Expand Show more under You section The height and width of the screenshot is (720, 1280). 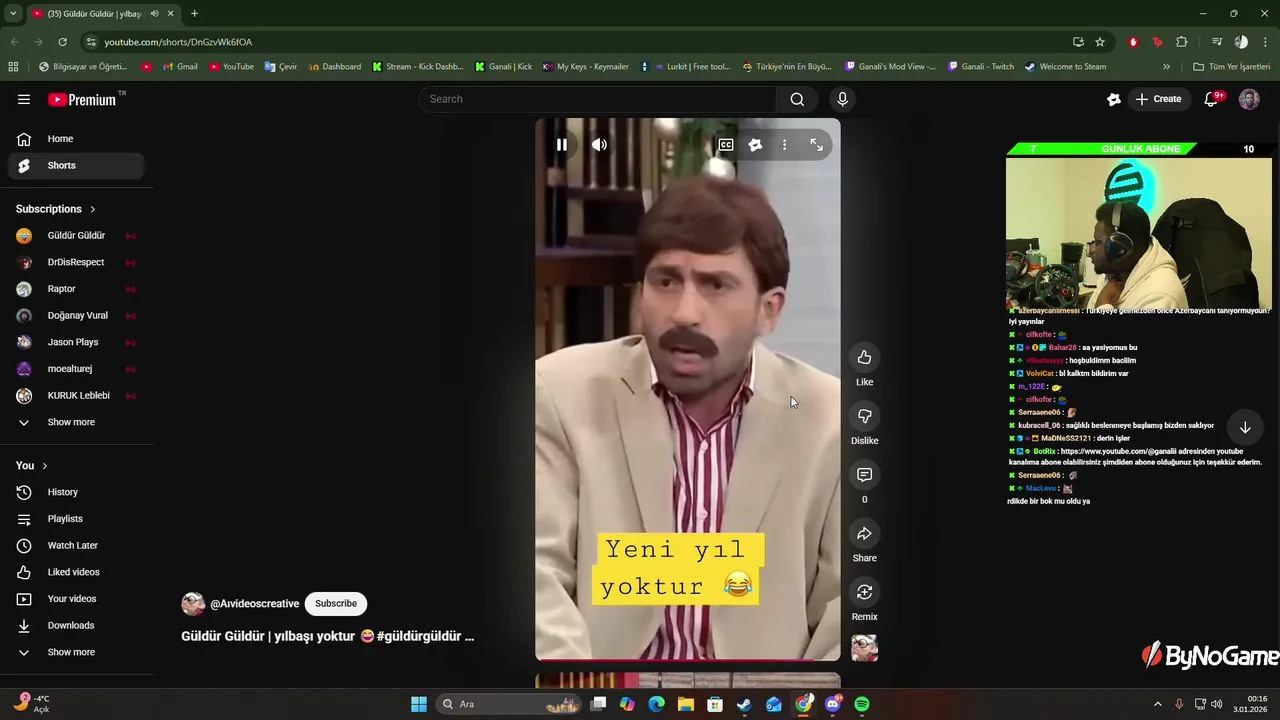[76, 652]
